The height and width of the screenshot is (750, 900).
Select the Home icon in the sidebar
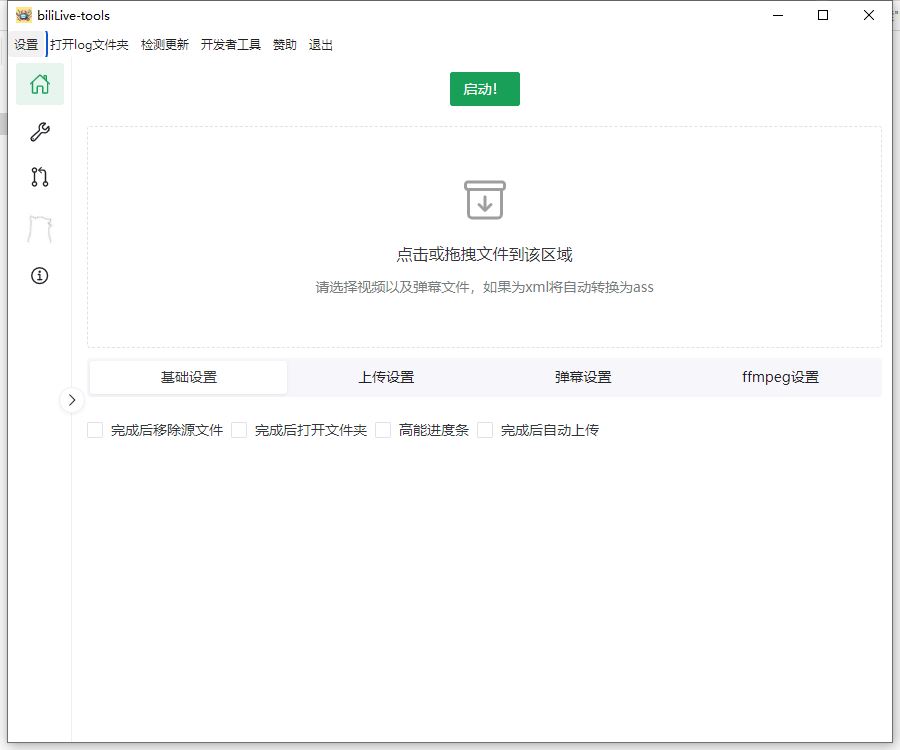click(x=39, y=85)
